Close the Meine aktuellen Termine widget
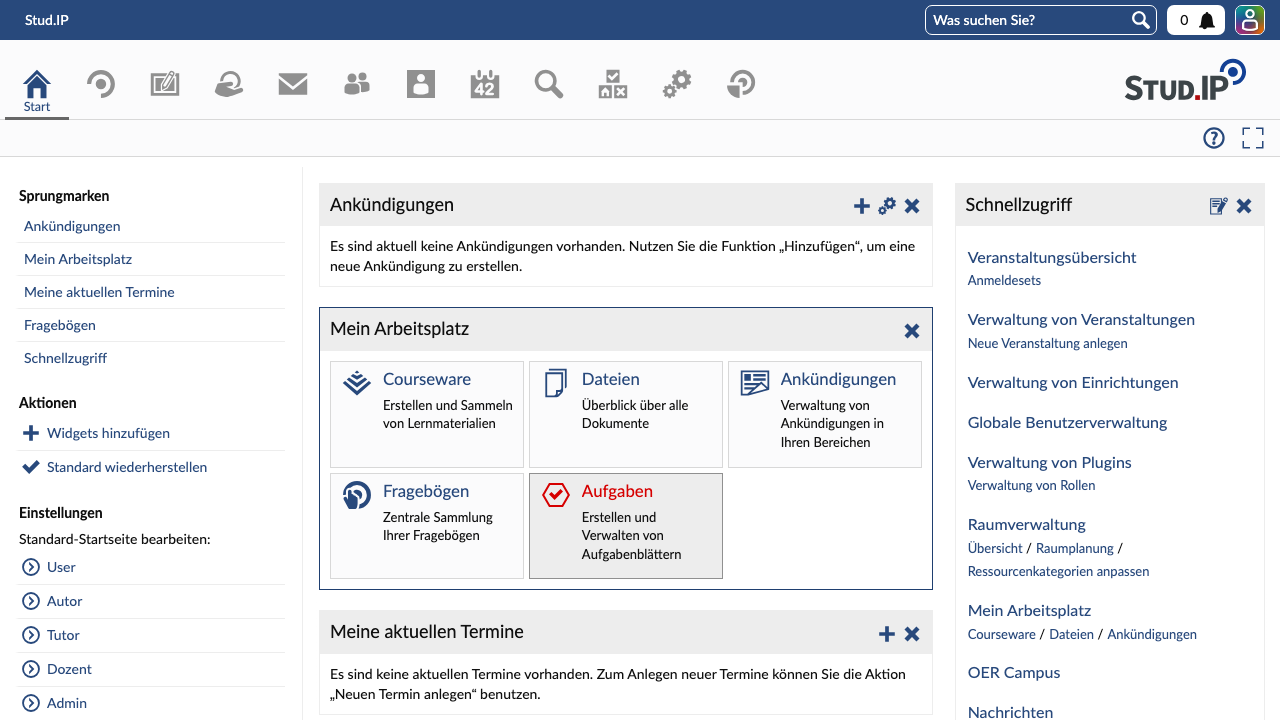Image resolution: width=1280 pixels, height=720 pixels. pos(912,634)
